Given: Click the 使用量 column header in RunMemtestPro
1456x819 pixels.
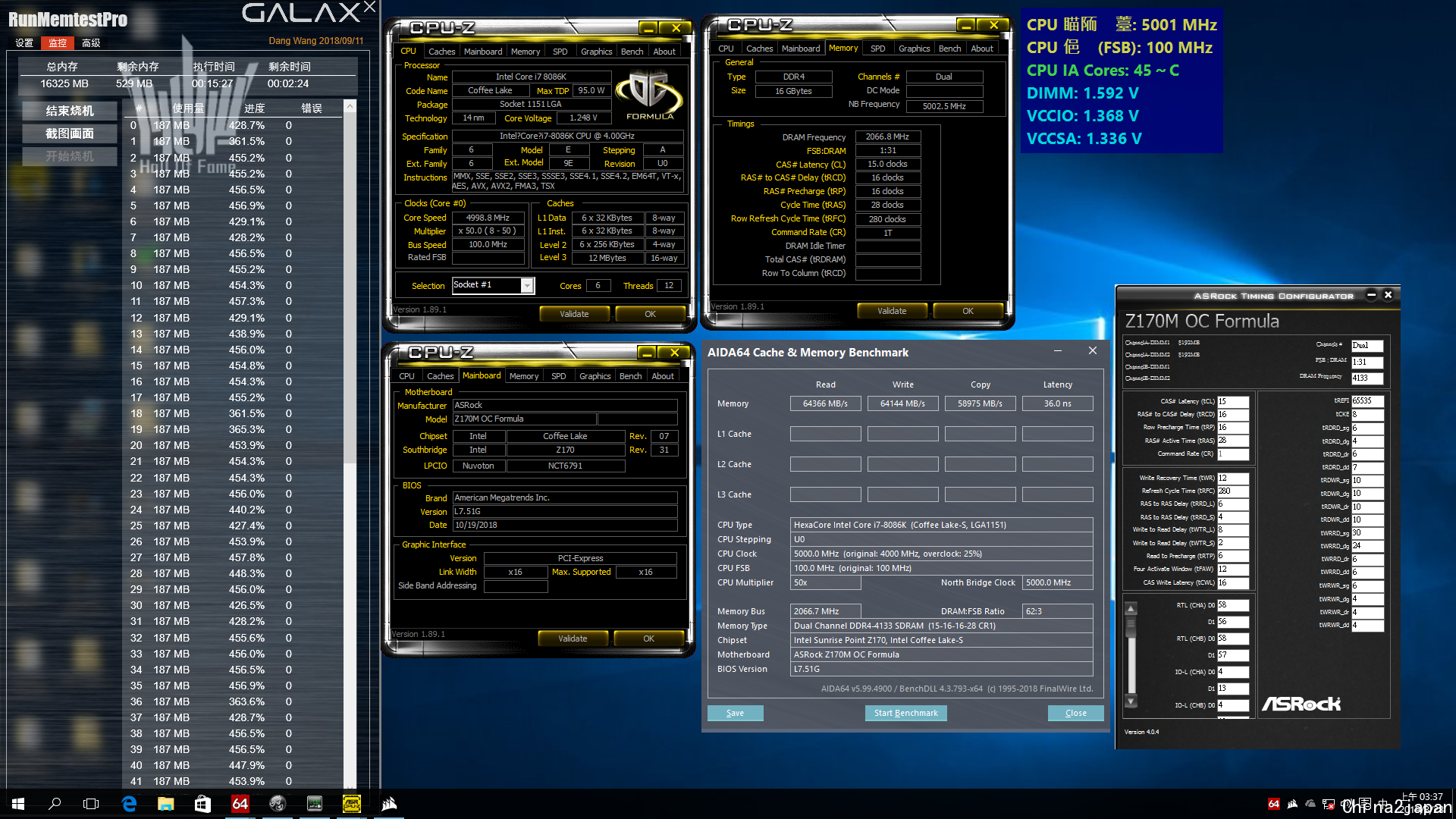Looking at the screenshot, I should pyautogui.click(x=188, y=108).
